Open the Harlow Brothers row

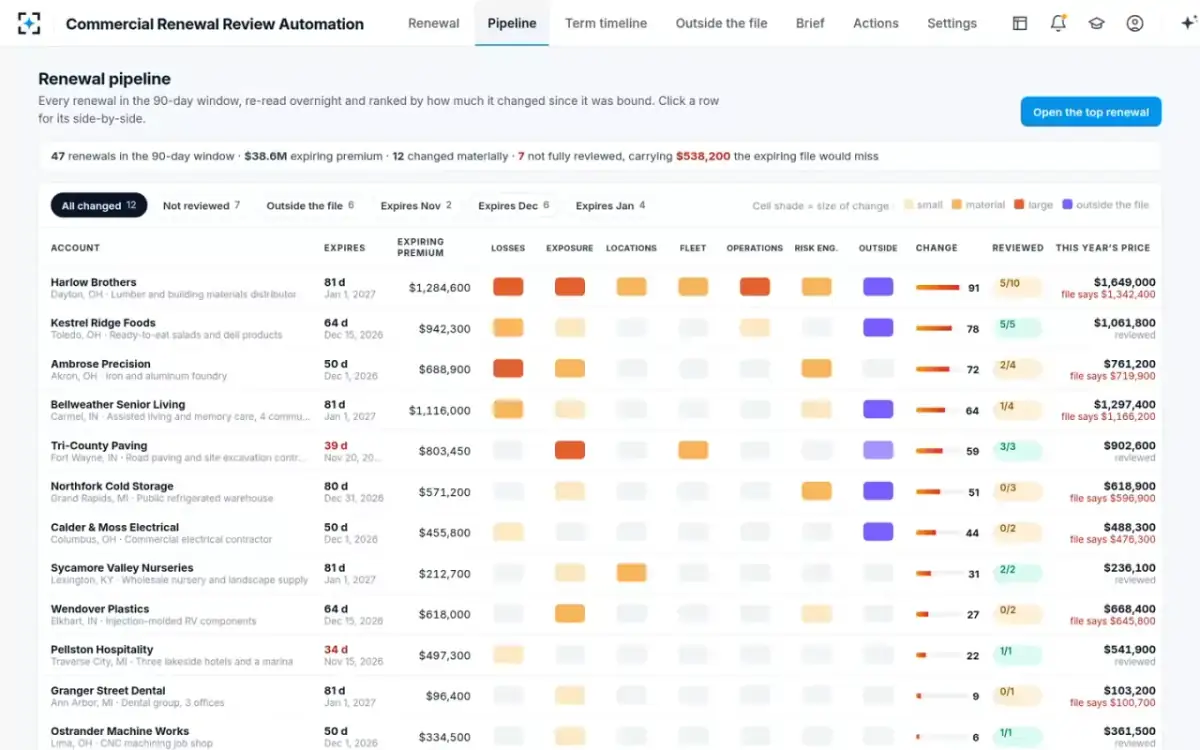click(x=600, y=288)
